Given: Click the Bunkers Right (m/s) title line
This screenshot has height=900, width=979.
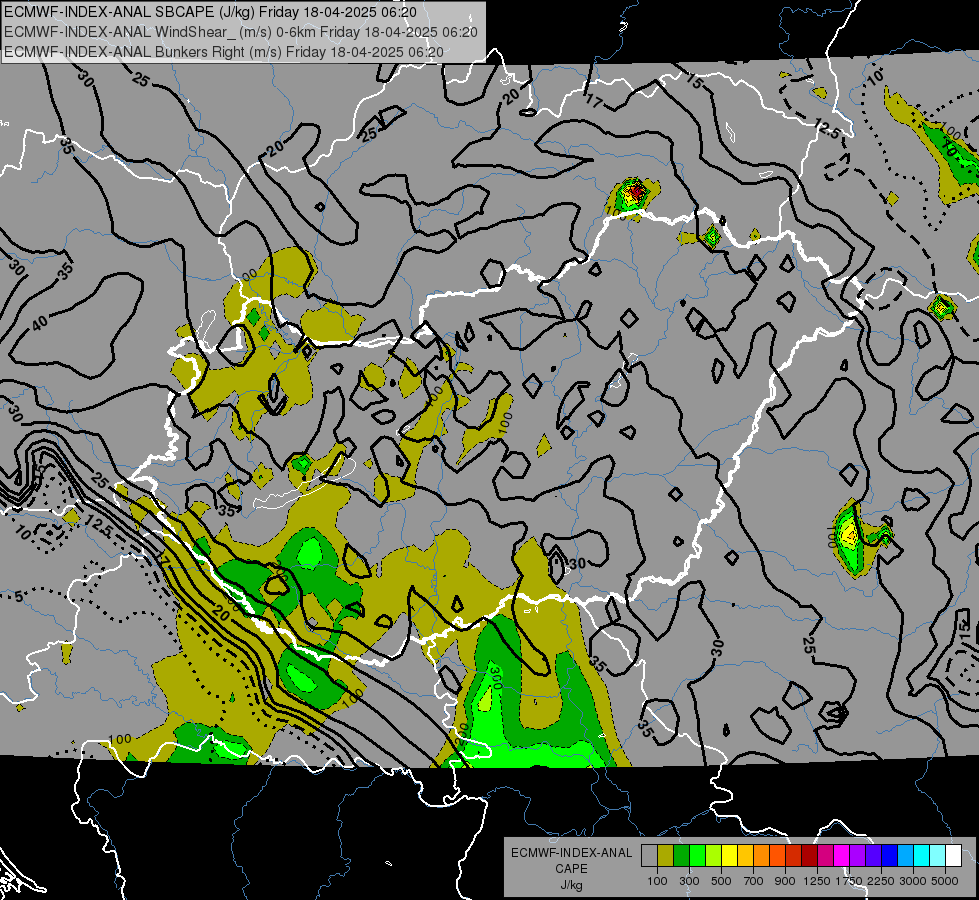Looking at the screenshot, I should click(x=224, y=52).
